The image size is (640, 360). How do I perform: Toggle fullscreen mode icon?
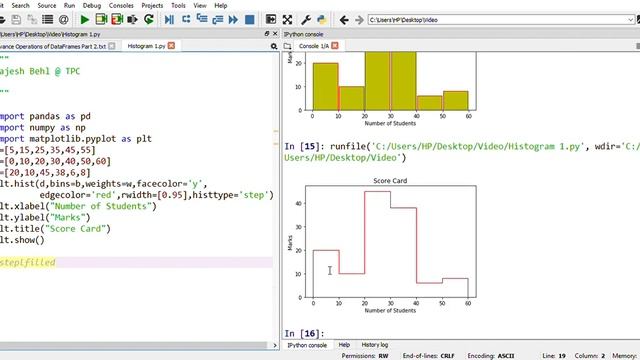(x=287, y=20)
